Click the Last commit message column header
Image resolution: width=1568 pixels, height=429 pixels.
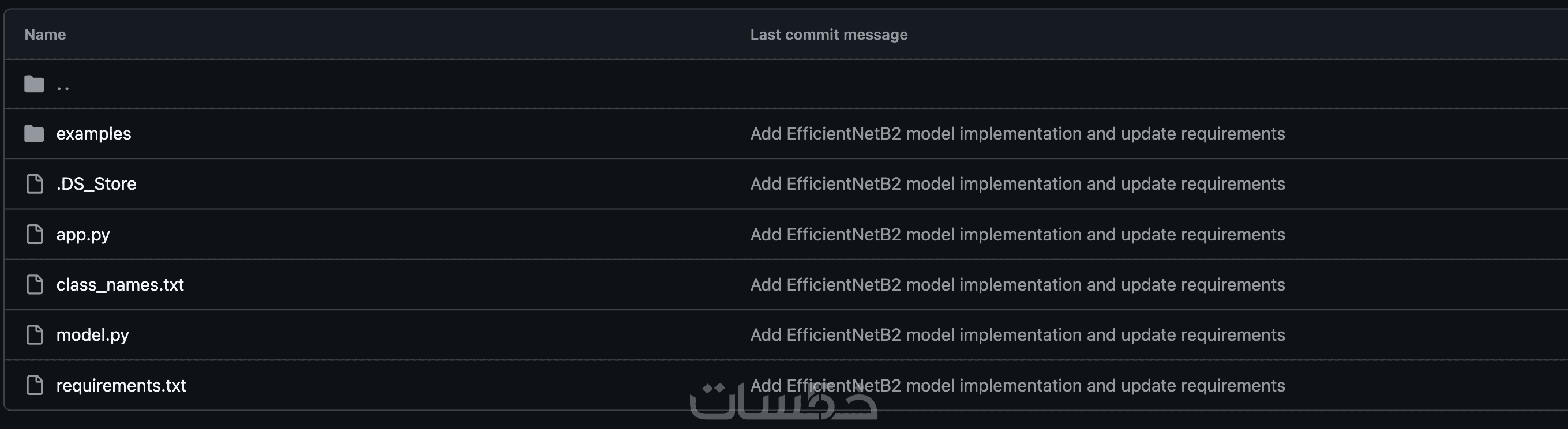[x=828, y=35]
